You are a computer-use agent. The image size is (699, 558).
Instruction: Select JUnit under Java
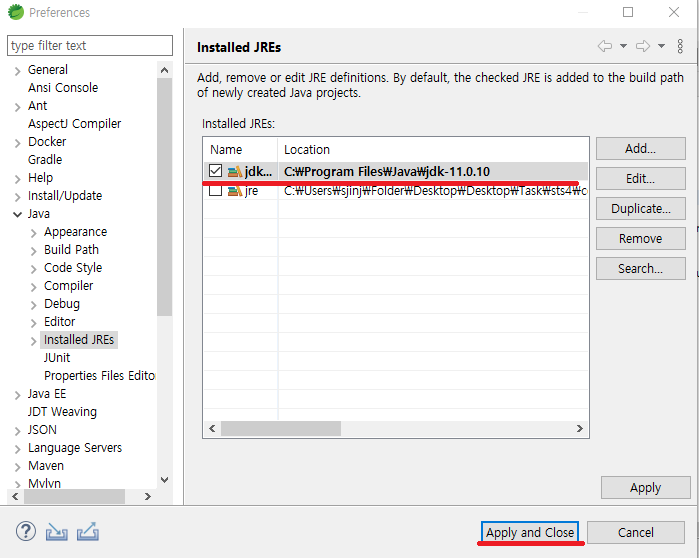(57, 357)
